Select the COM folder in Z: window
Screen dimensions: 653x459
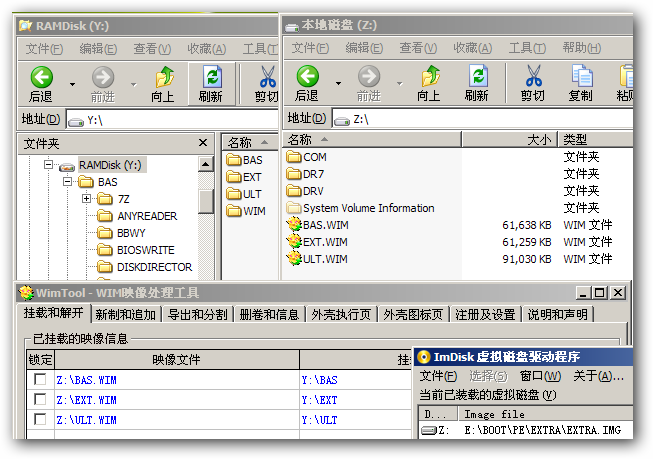307,157
